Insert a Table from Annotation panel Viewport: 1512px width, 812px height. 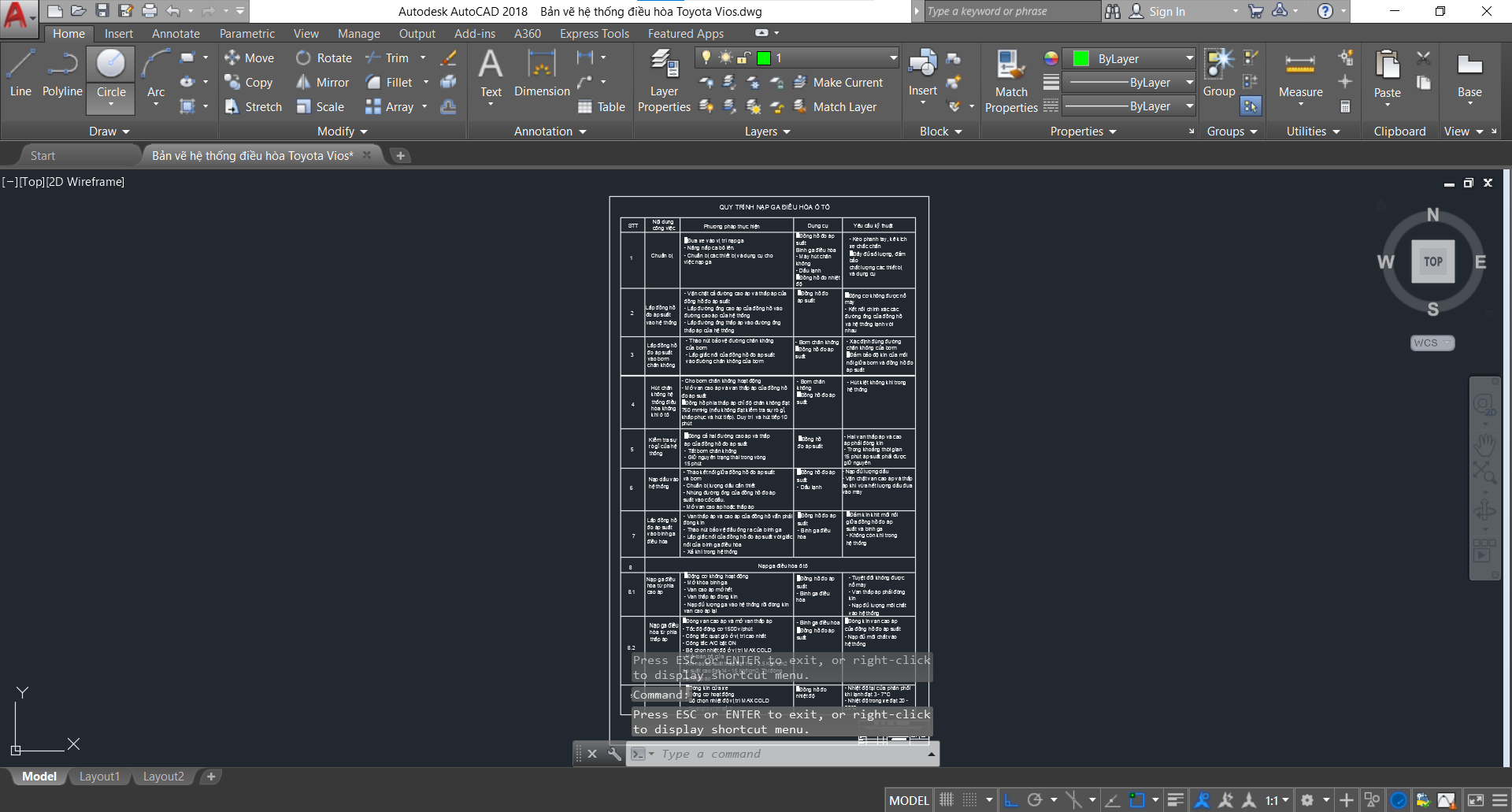[x=601, y=107]
